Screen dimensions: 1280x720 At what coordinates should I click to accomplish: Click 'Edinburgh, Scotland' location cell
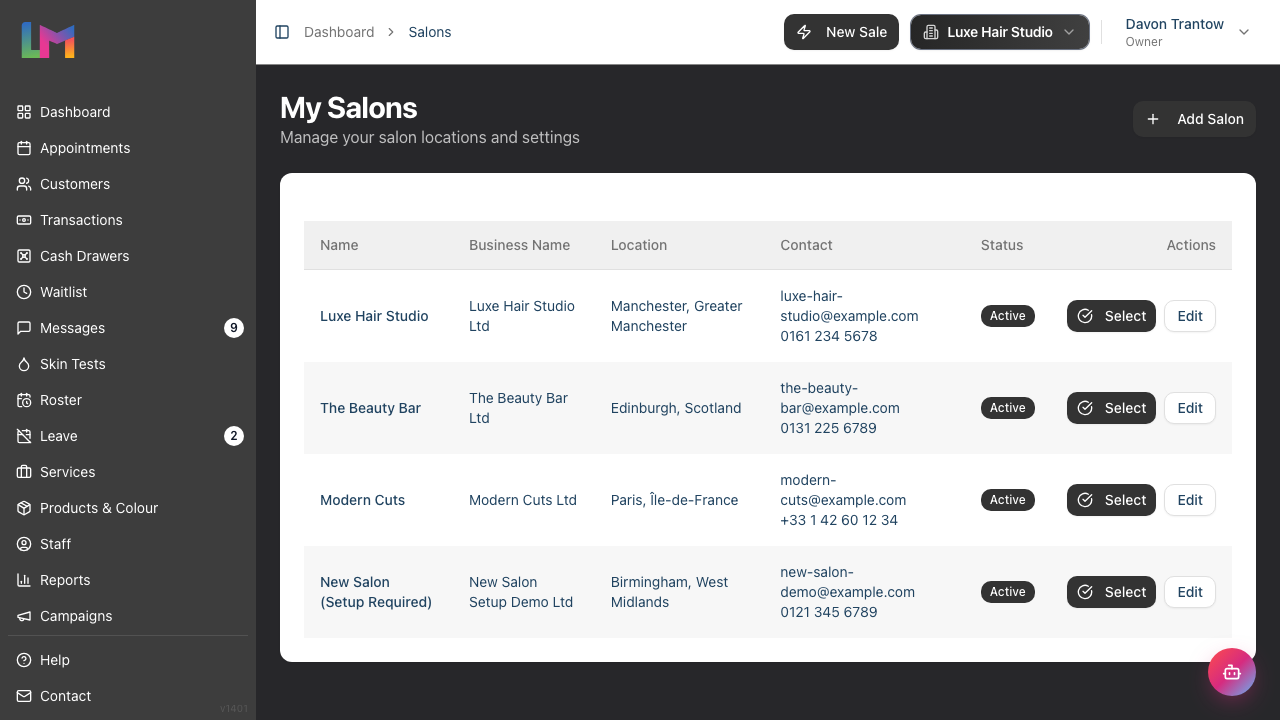point(676,408)
